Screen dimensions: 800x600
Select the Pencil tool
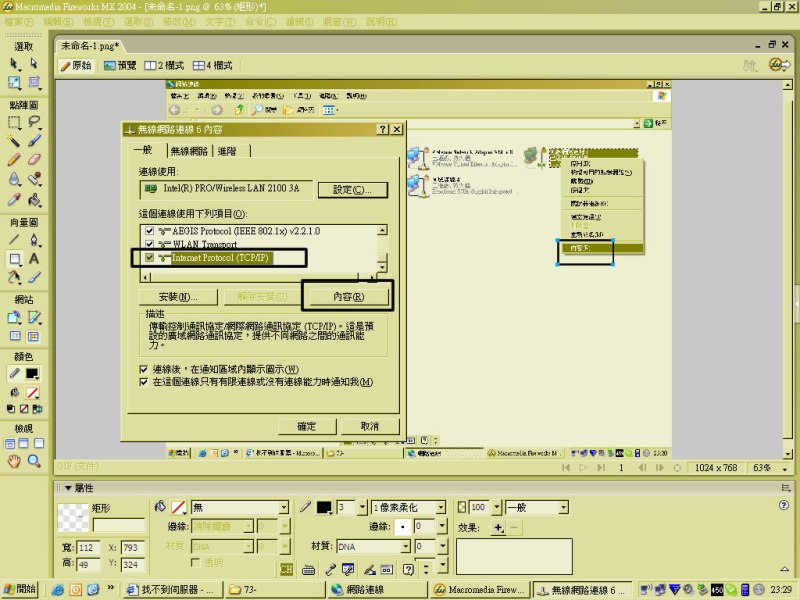[x=14, y=160]
